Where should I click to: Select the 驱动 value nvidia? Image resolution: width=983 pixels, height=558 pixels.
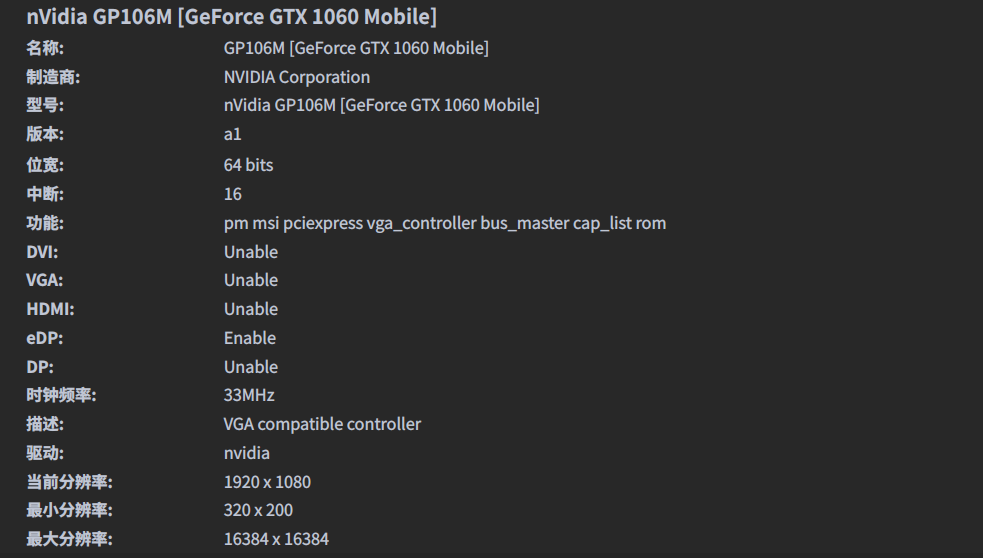(246, 453)
